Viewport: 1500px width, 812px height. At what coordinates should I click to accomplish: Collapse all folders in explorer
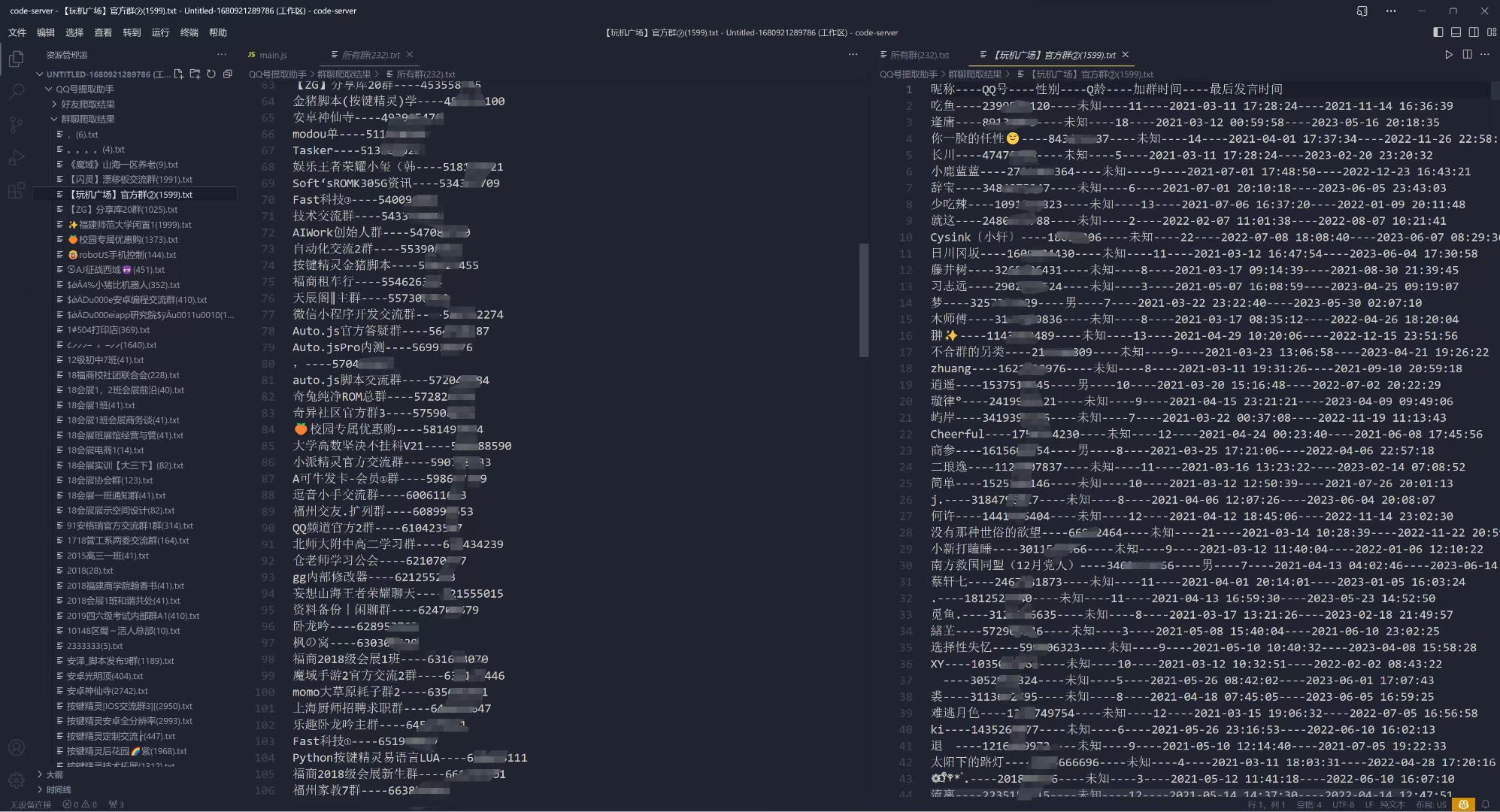pyautogui.click(x=228, y=74)
